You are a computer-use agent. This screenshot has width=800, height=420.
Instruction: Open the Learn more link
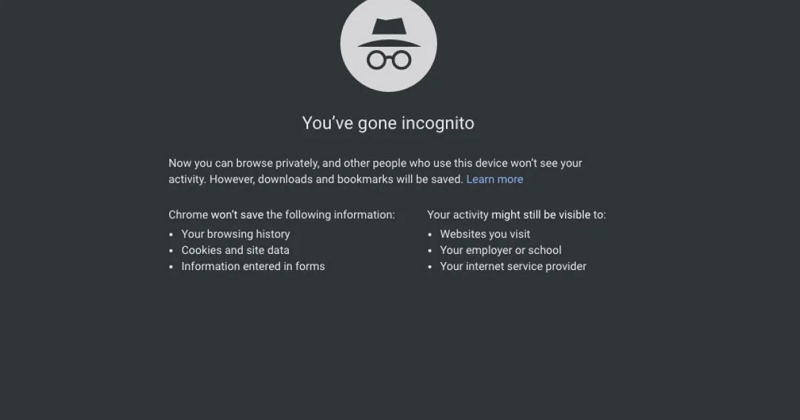494,179
